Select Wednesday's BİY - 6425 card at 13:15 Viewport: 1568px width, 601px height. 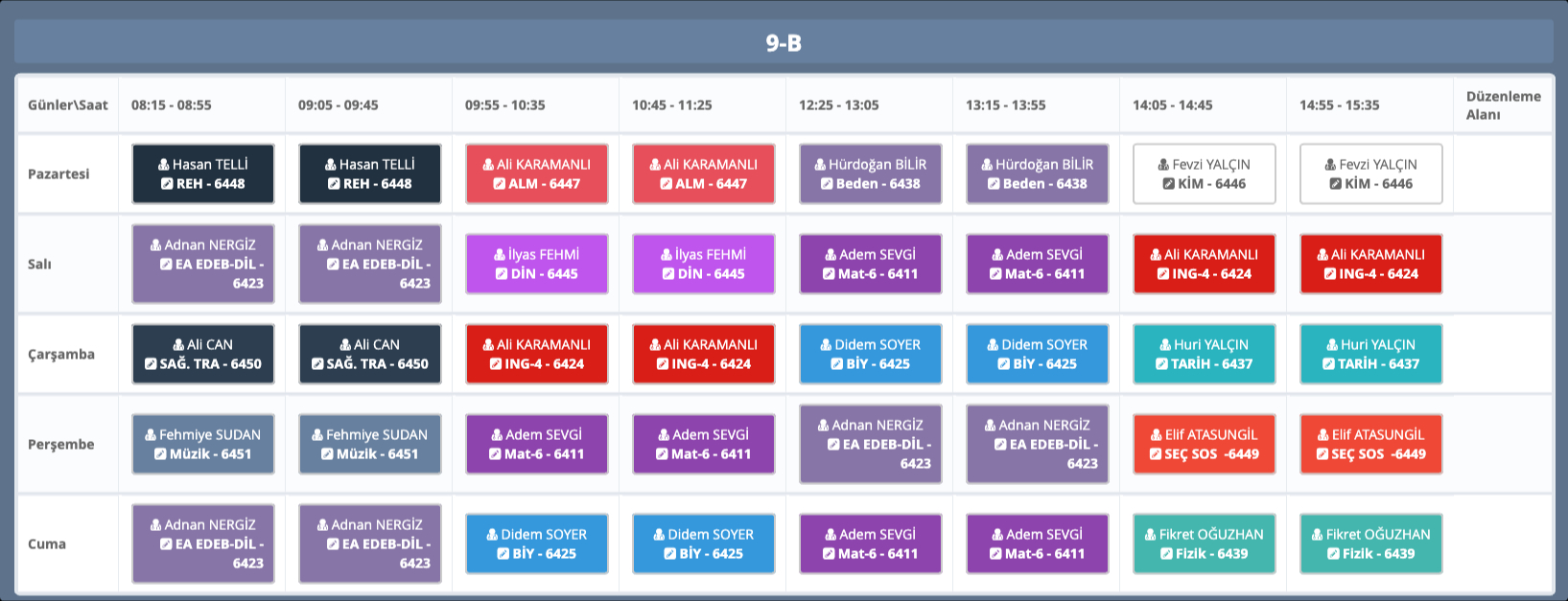[1037, 354]
